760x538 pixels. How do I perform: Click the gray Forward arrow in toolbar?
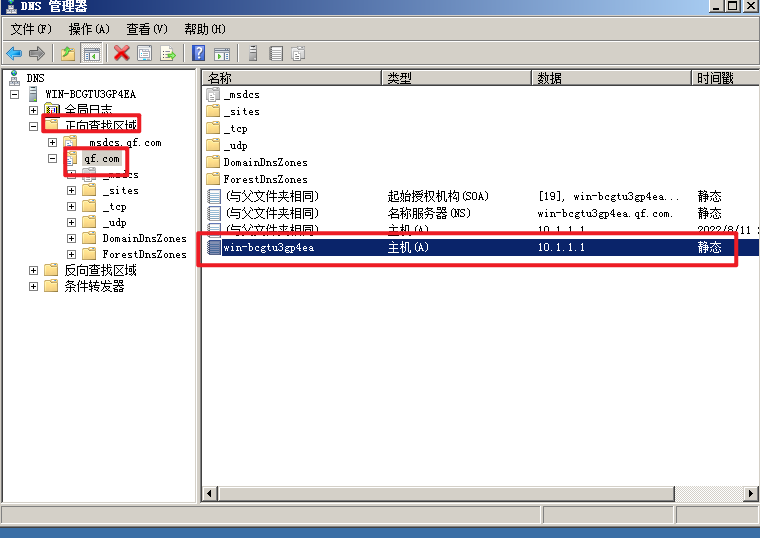tap(37, 53)
